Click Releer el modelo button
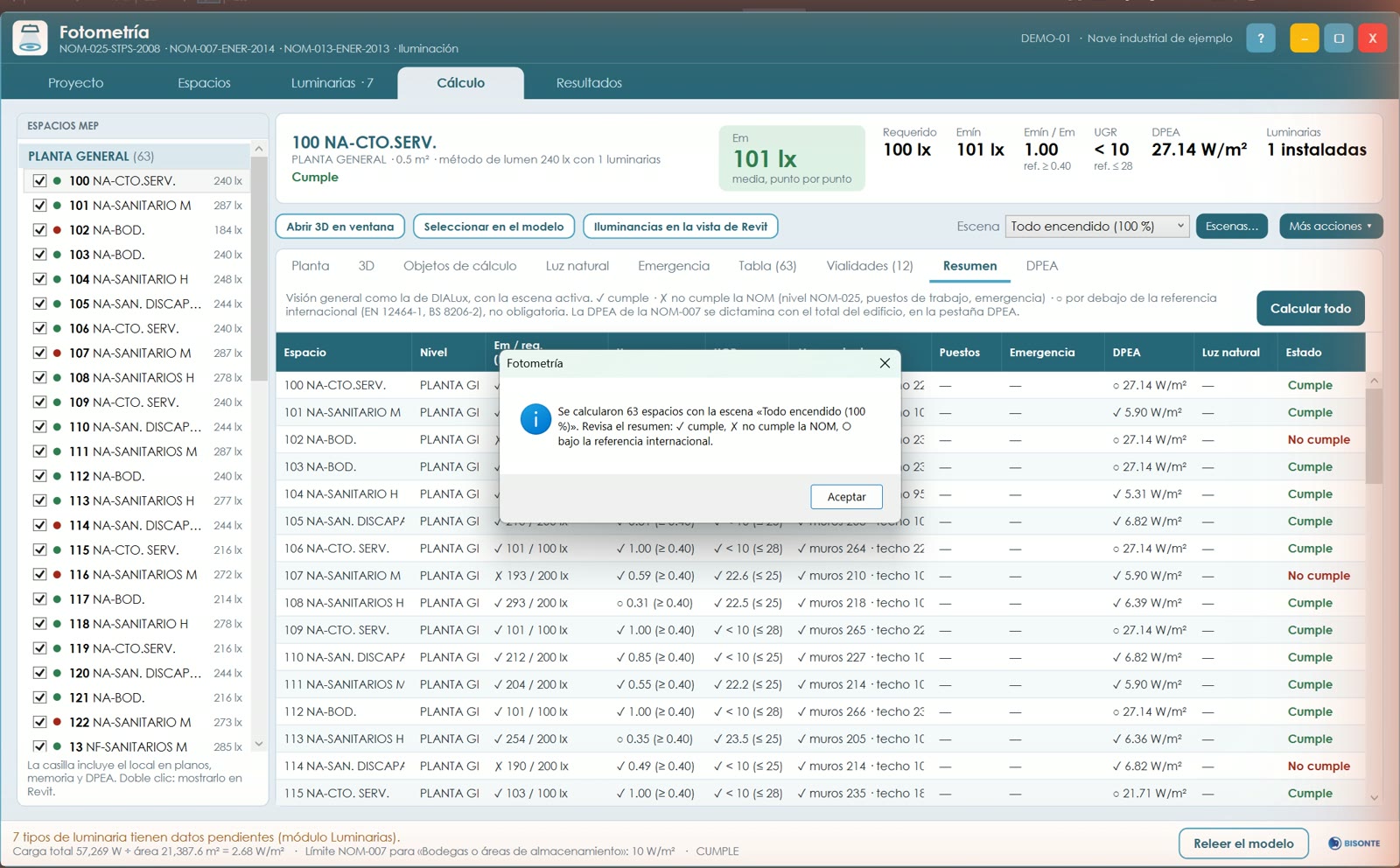Image resolution: width=1400 pixels, height=868 pixels. pyautogui.click(x=1243, y=843)
